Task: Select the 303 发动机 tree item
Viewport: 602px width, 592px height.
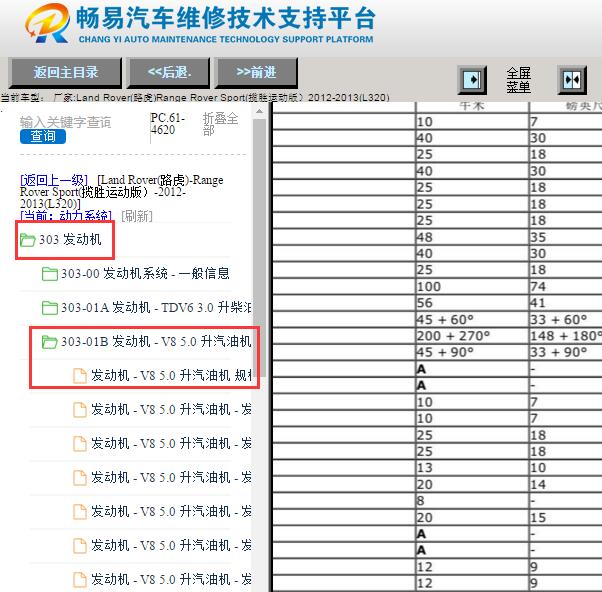Action: [70, 240]
